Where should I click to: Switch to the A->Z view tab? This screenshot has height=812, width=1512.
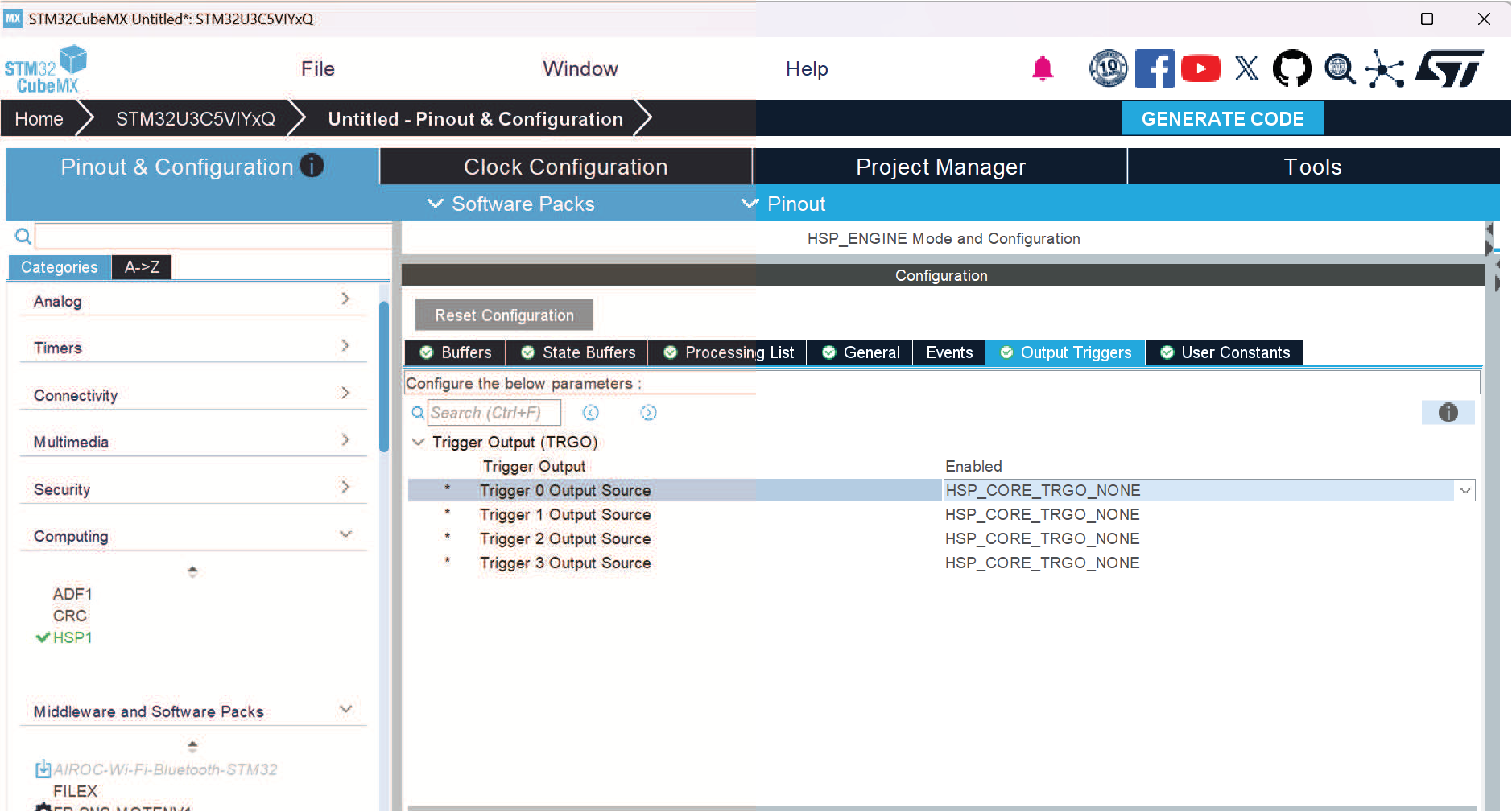(x=142, y=267)
